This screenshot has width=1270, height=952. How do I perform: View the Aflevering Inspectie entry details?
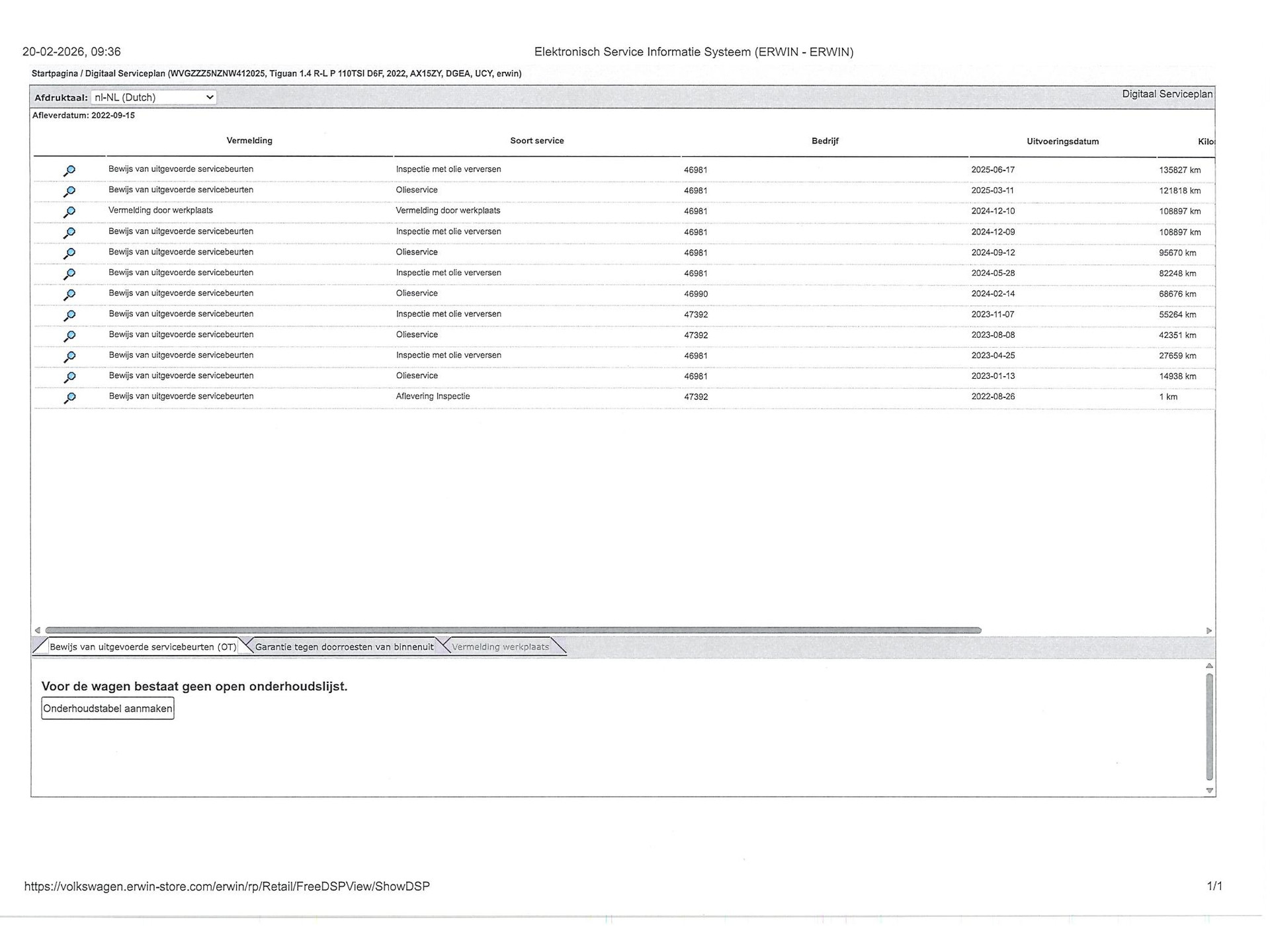pyautogui.click(x=69, y=397)
